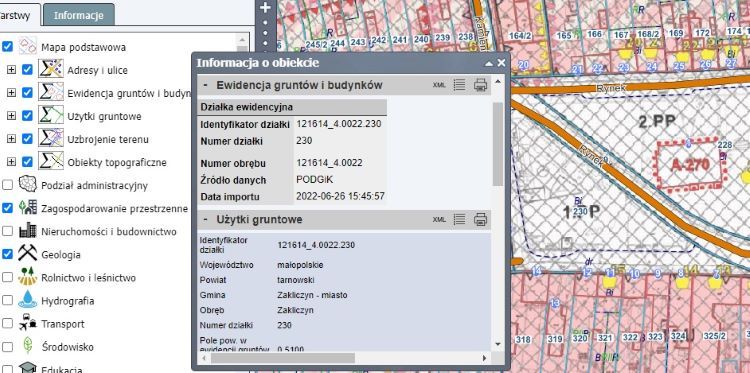Zoom in with the map plus button
The height and width of the screenshot is (373, 750).
click(265, 7)
